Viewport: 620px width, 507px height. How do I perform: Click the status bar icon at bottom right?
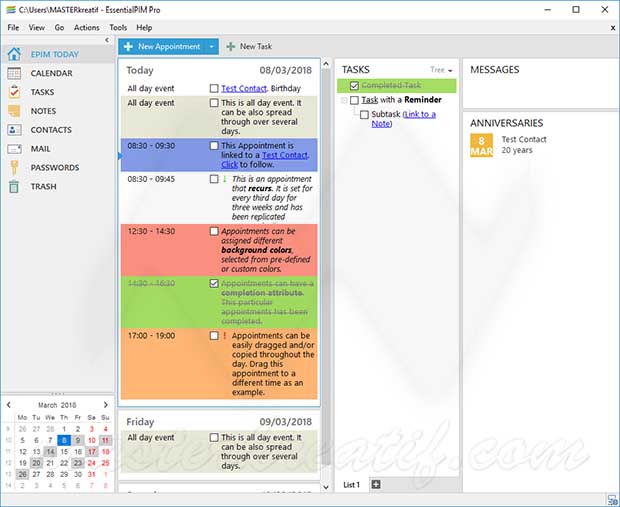612,500
